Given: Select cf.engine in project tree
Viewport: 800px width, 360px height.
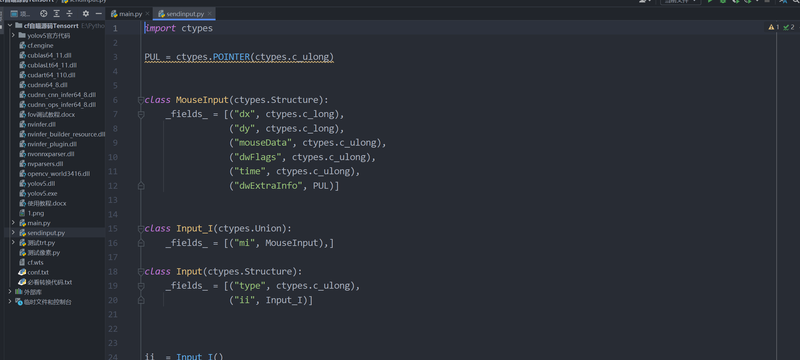Looking at the screenshot, I should (x=36, y=45).
